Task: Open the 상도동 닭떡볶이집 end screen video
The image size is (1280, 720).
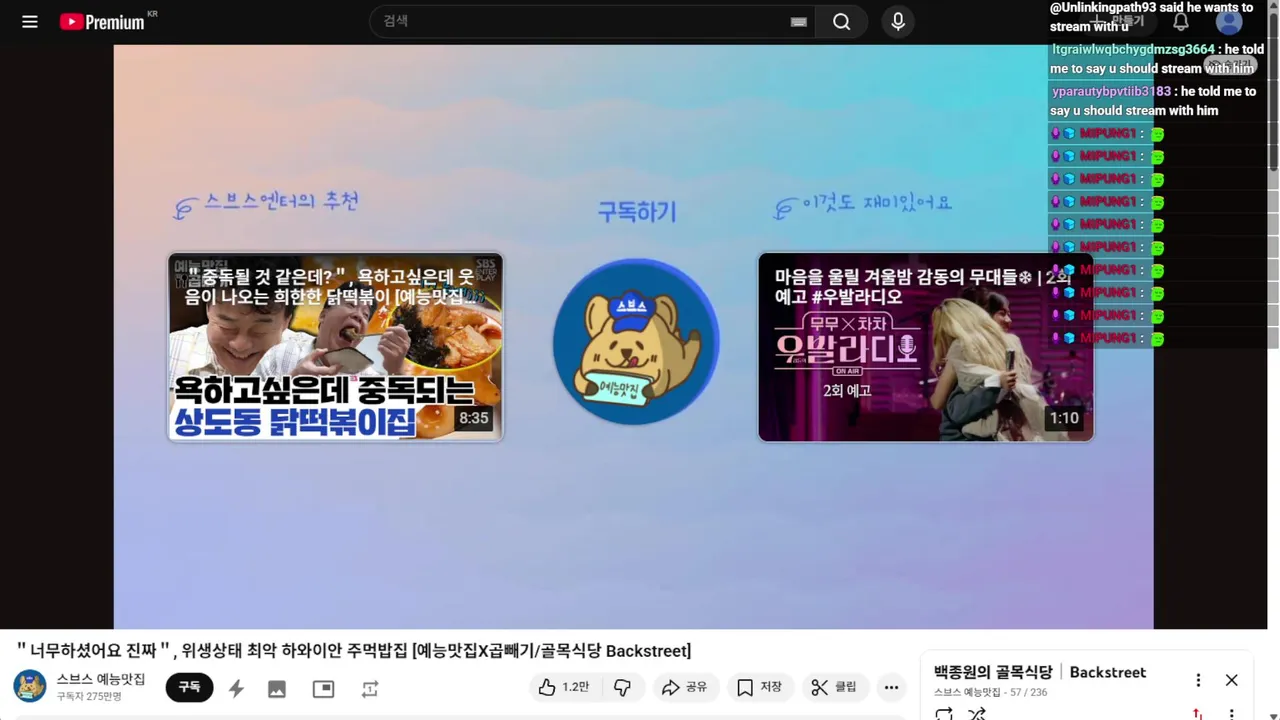Action: [x=335, y=346]
